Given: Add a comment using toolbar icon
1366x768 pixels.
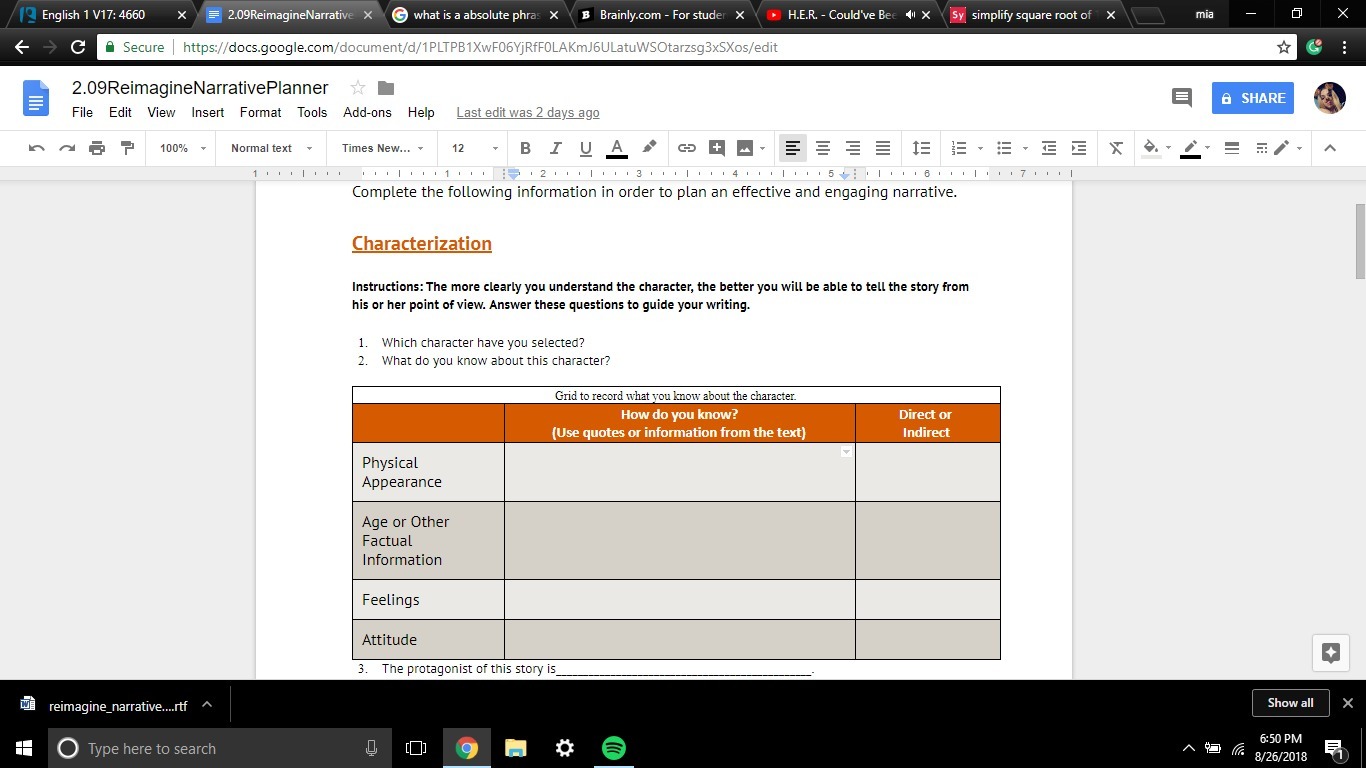Looking at the screenshot, I should click(716, 148).
